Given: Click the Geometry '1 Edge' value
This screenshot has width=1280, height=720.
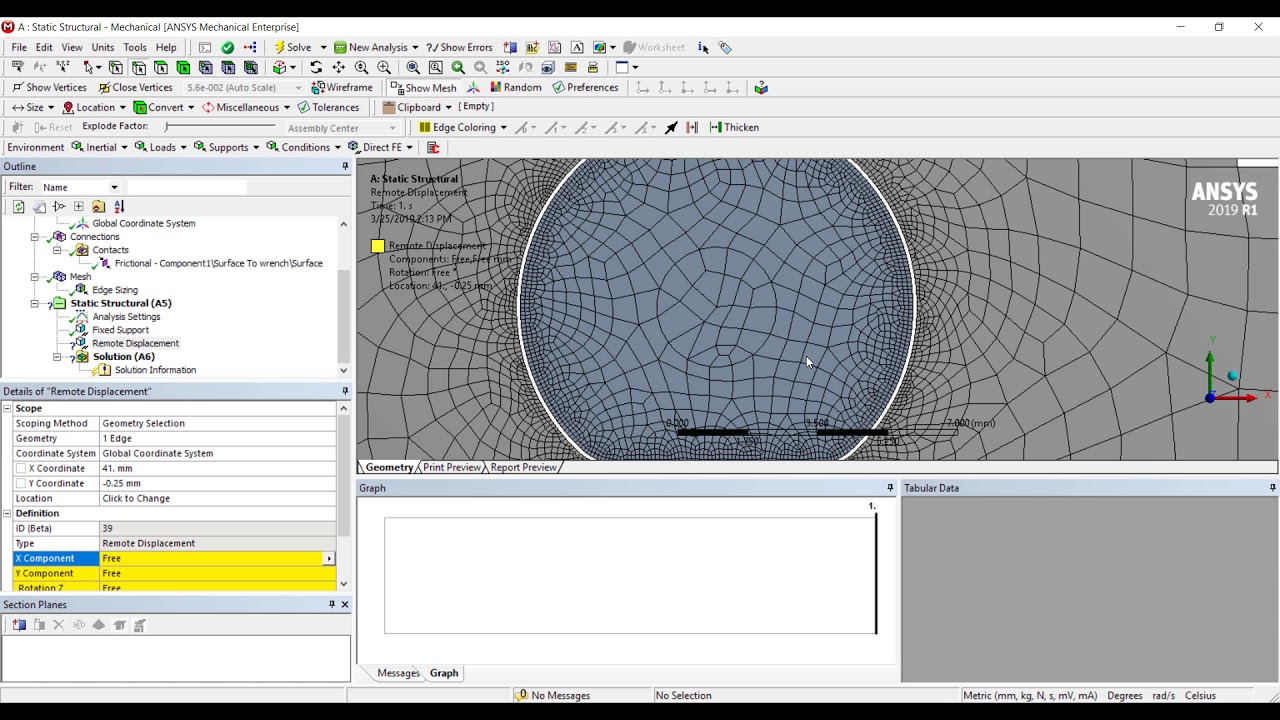Looking at the screenshot, I should (217, 438).
